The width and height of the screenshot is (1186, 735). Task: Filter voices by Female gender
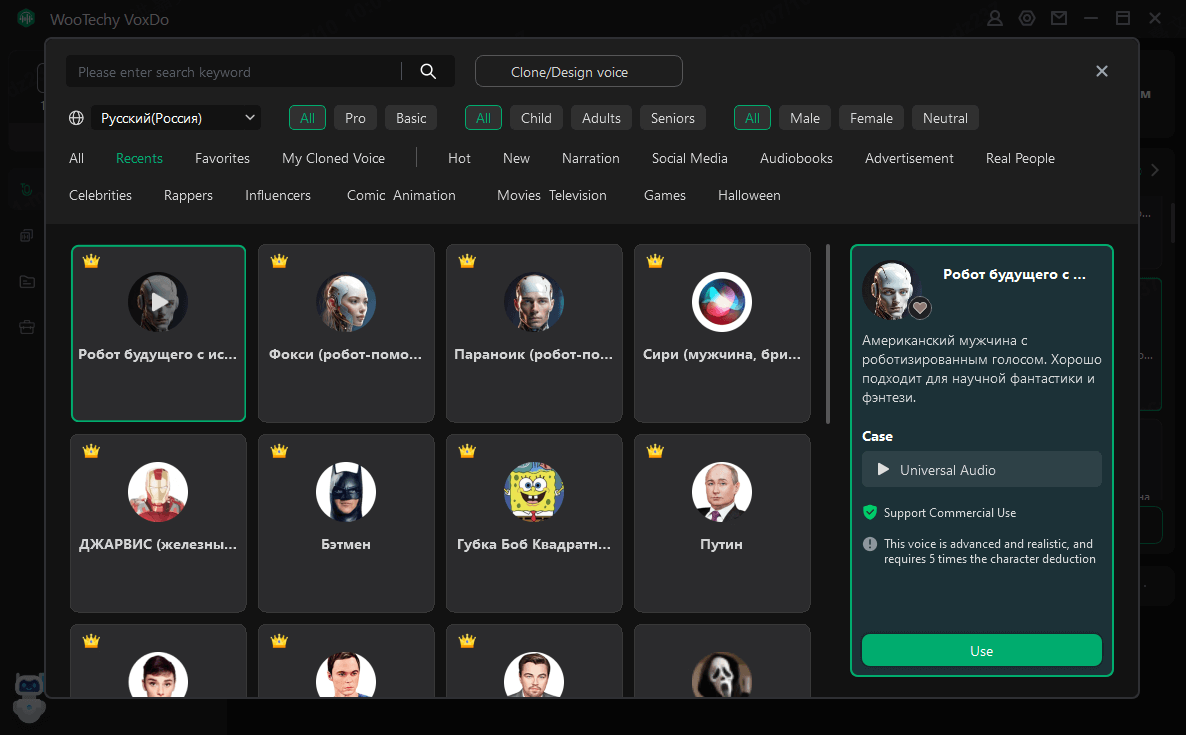[x=871, y=118]
